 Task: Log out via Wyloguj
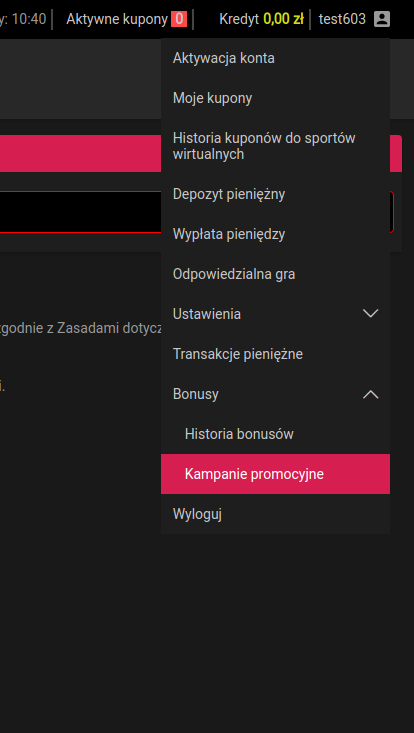pos(275,514)
